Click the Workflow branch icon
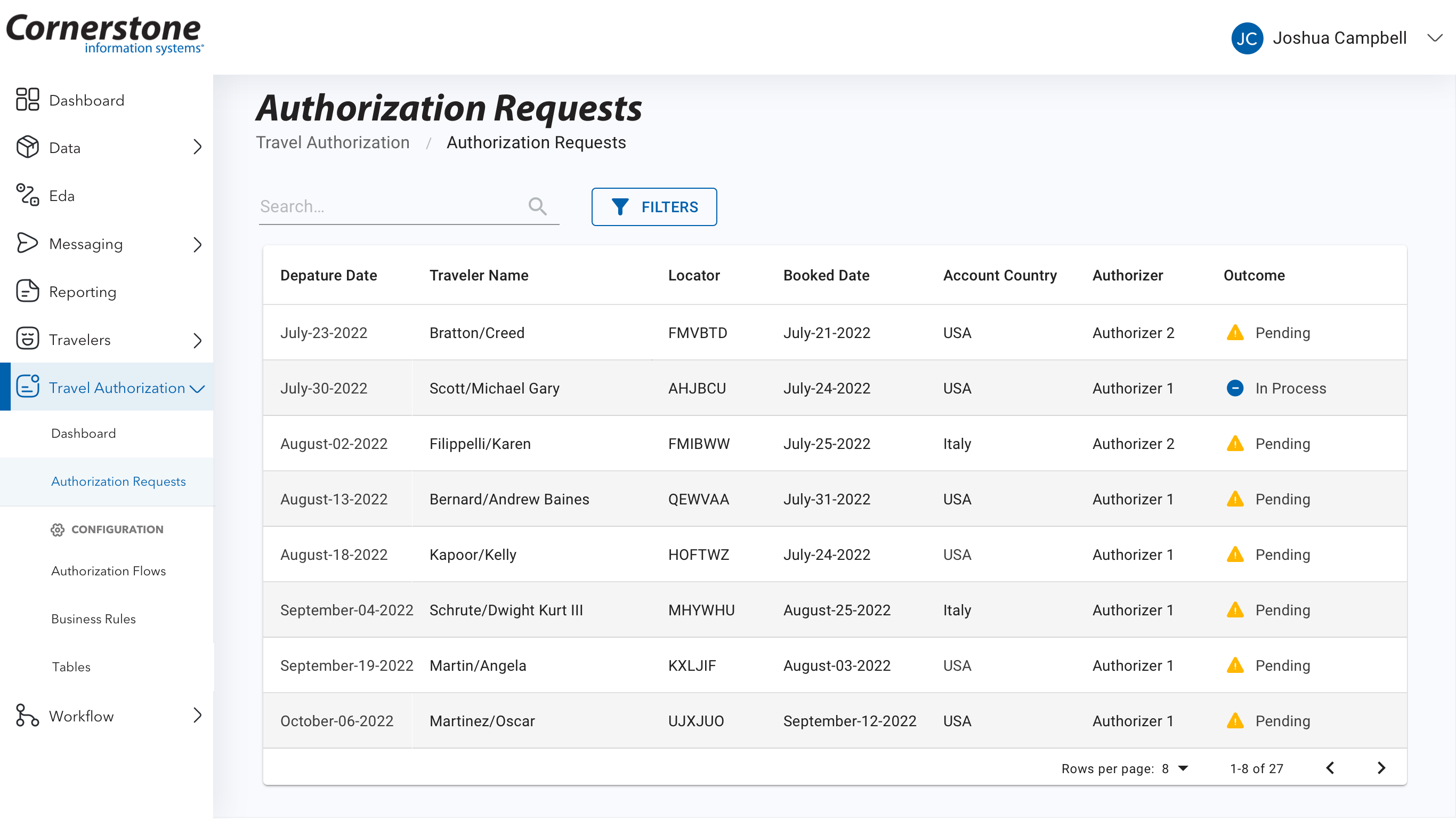This screenshot has width=1456, height=819. click(27, 716)
